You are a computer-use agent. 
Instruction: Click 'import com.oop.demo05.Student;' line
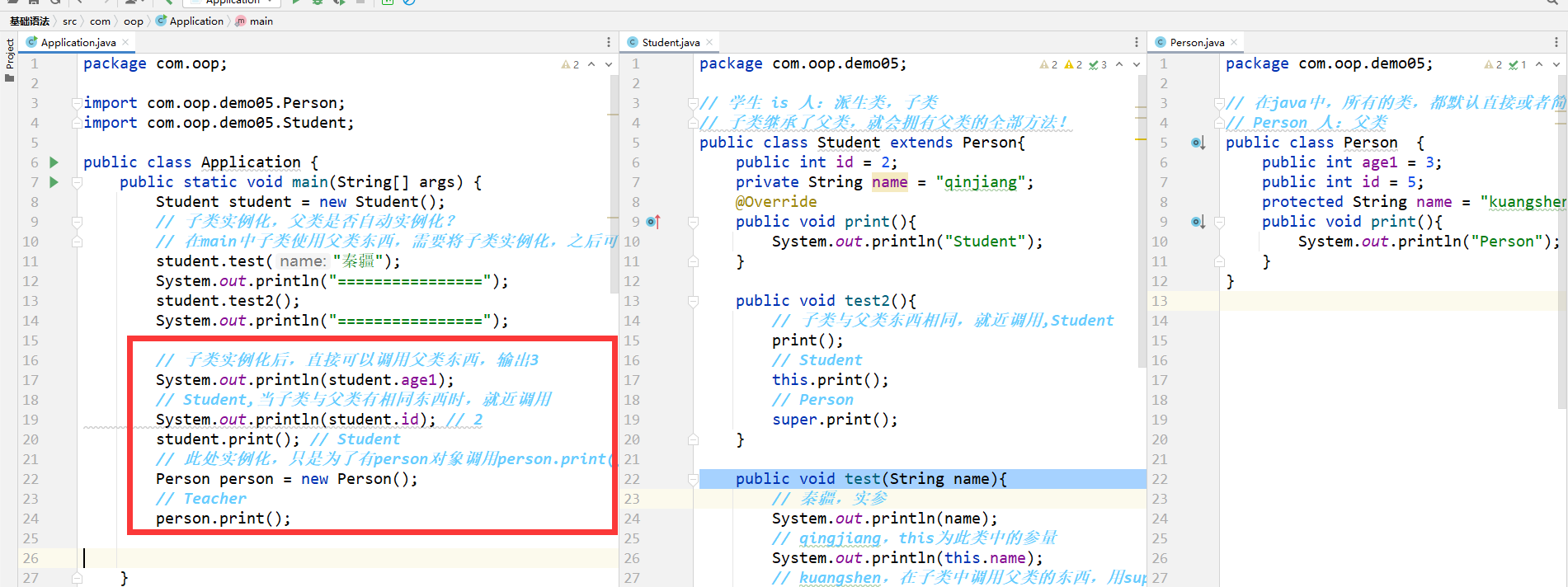click(219, 123)
